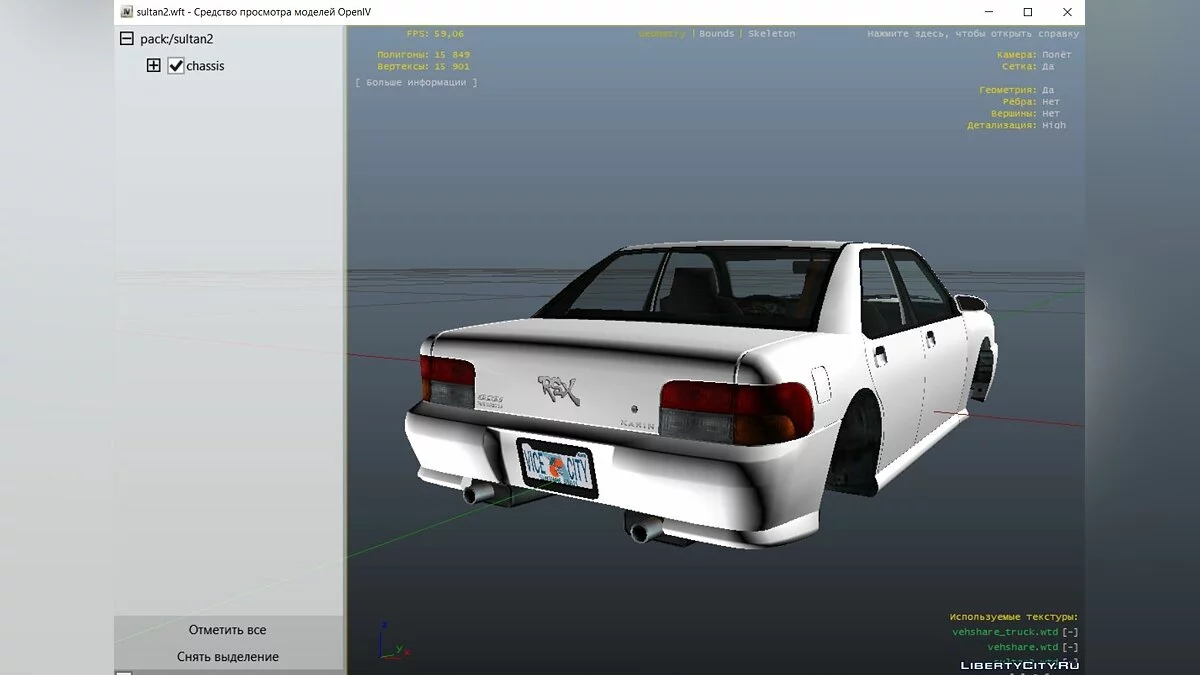Switch to the Bounds view tab
The width and height of the screenshot is (1200, 675).
click(x=716, y=34)
